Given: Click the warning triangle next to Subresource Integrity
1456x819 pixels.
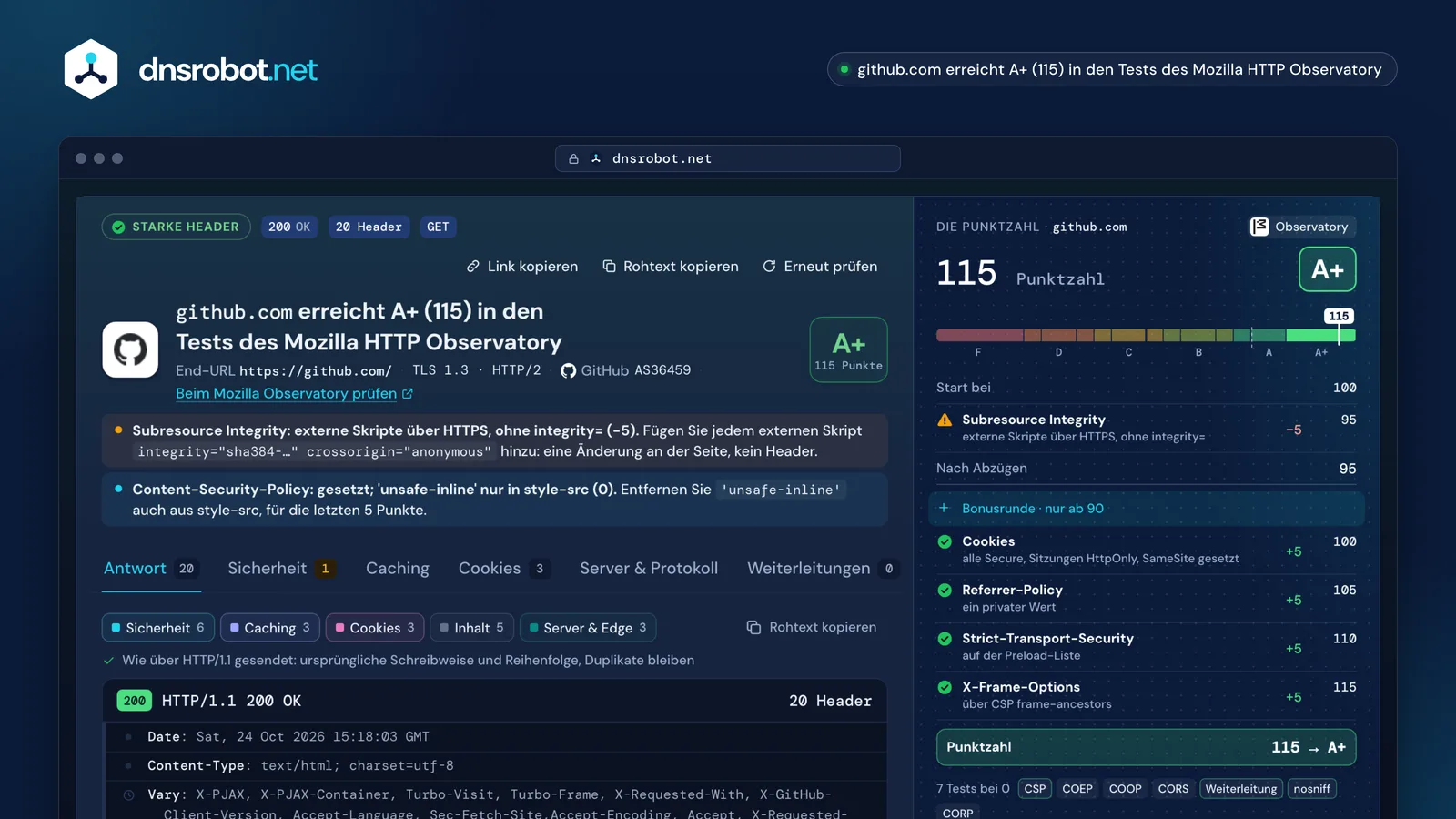Looking at the screenshot, I should pos(945,420).
